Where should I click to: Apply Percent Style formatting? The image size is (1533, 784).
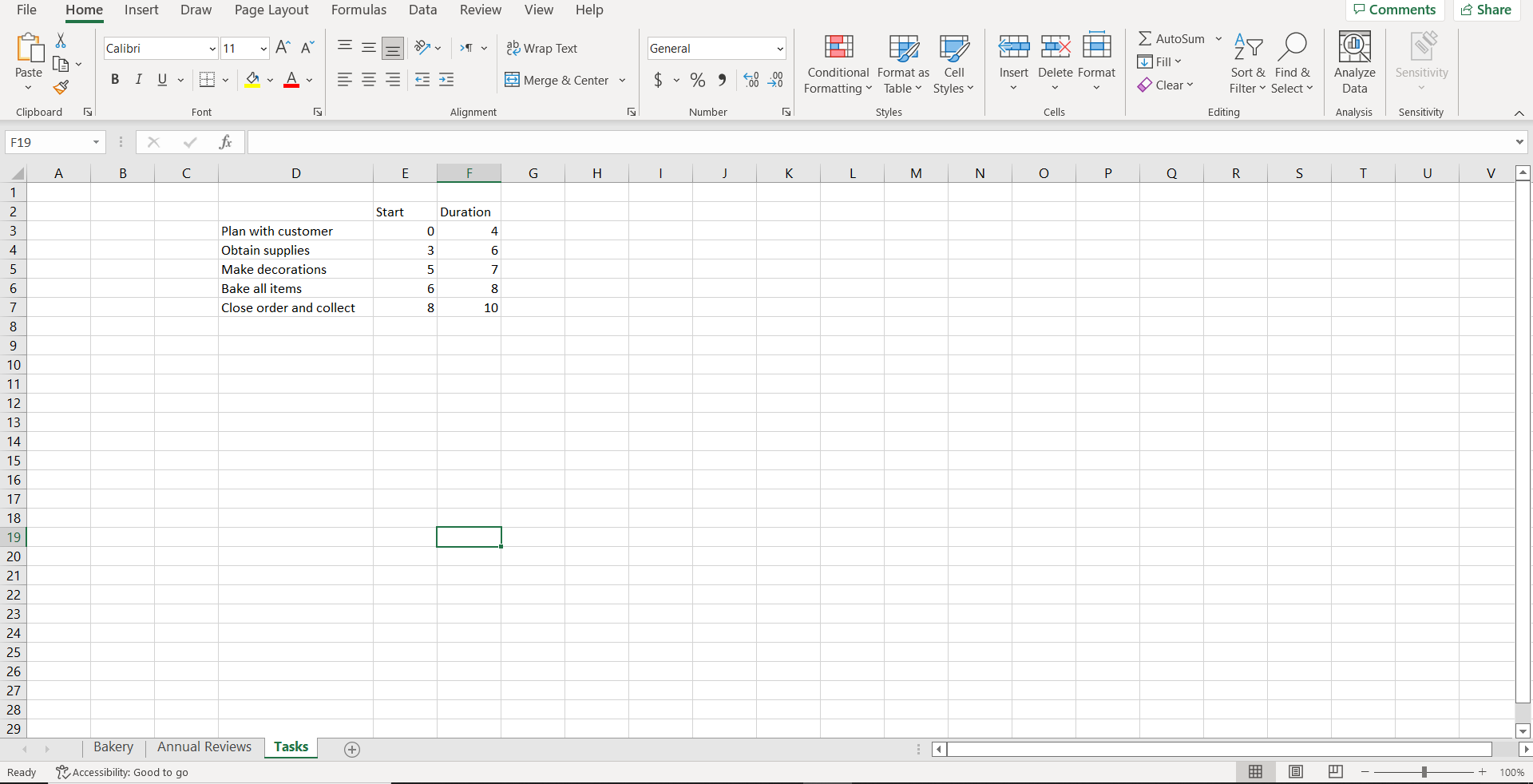coord(698,80)
